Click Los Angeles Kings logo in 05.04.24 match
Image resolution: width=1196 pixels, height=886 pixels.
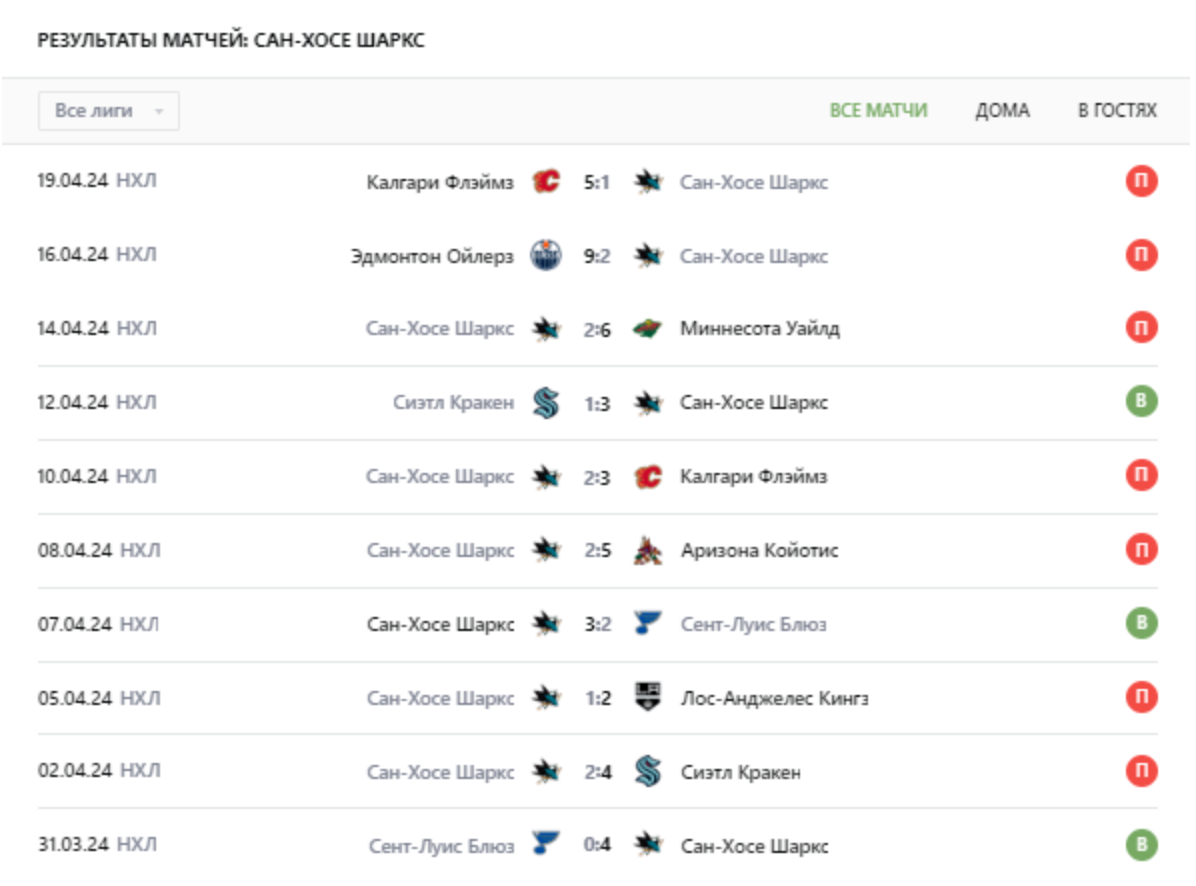click(x=648, y=698)
